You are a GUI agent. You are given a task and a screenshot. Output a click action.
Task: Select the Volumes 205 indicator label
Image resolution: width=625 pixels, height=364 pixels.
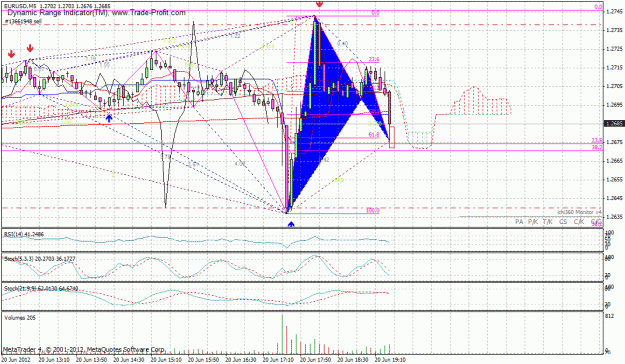click(x=20, y=317)
